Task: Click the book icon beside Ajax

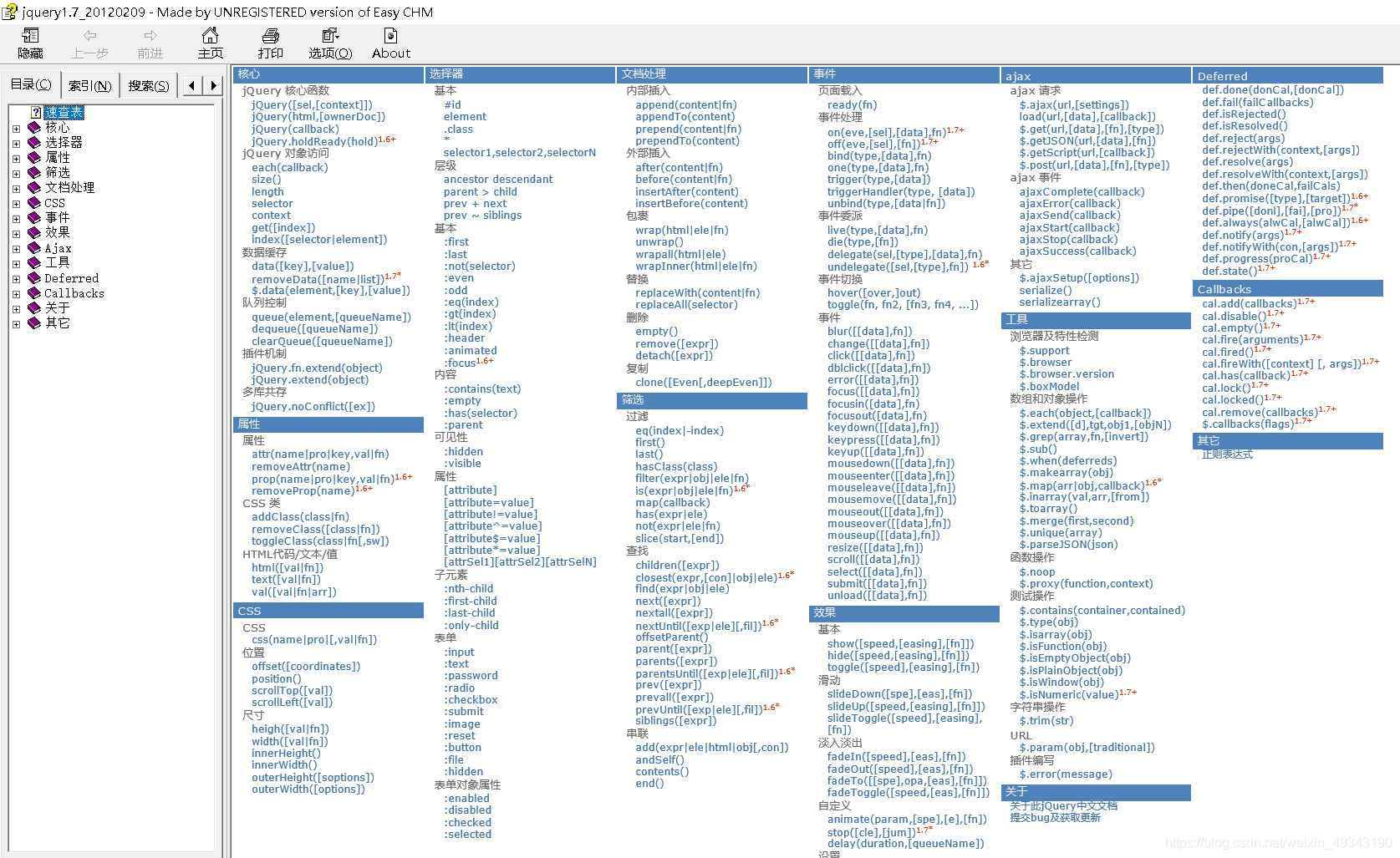Action: pos(34,247)
